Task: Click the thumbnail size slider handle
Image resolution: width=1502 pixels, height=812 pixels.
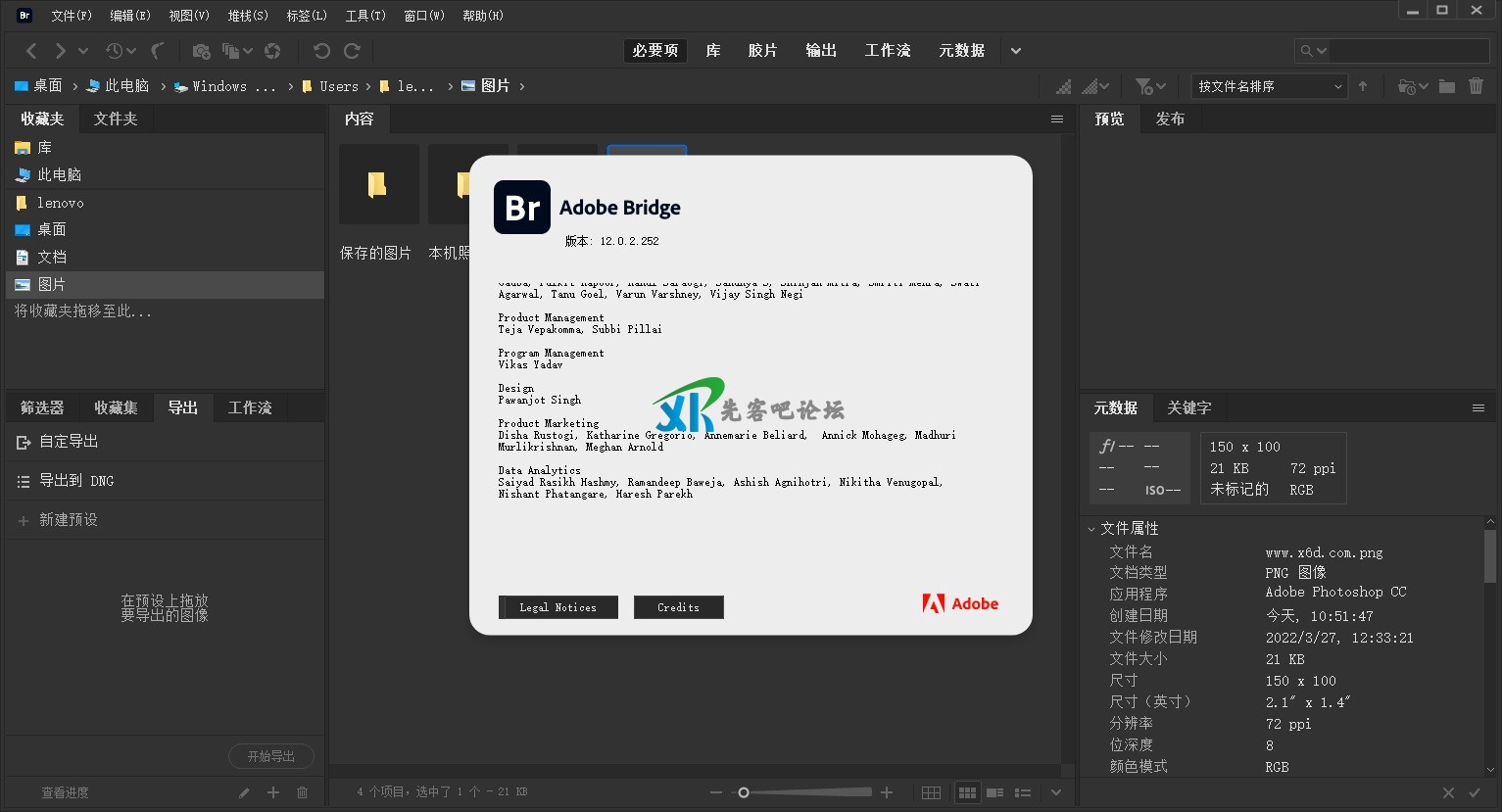Action: [x=744, y=792]
